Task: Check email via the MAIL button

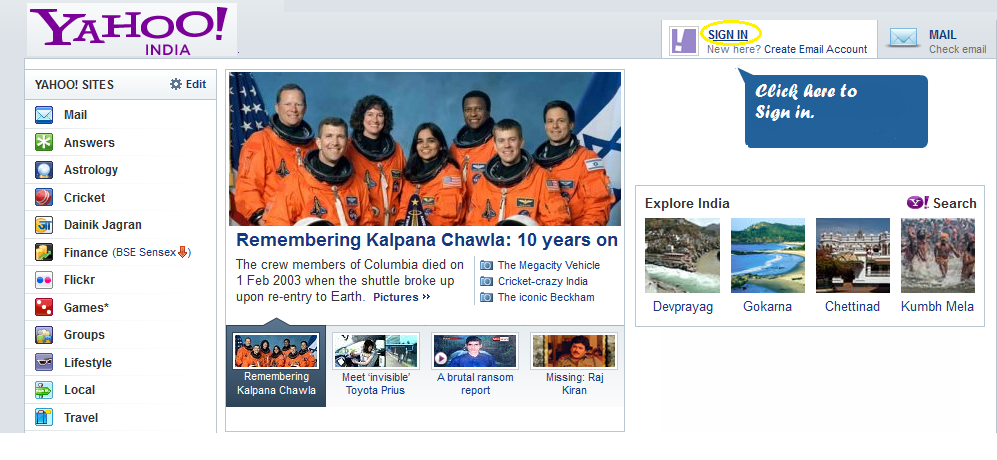Action: 938,40
